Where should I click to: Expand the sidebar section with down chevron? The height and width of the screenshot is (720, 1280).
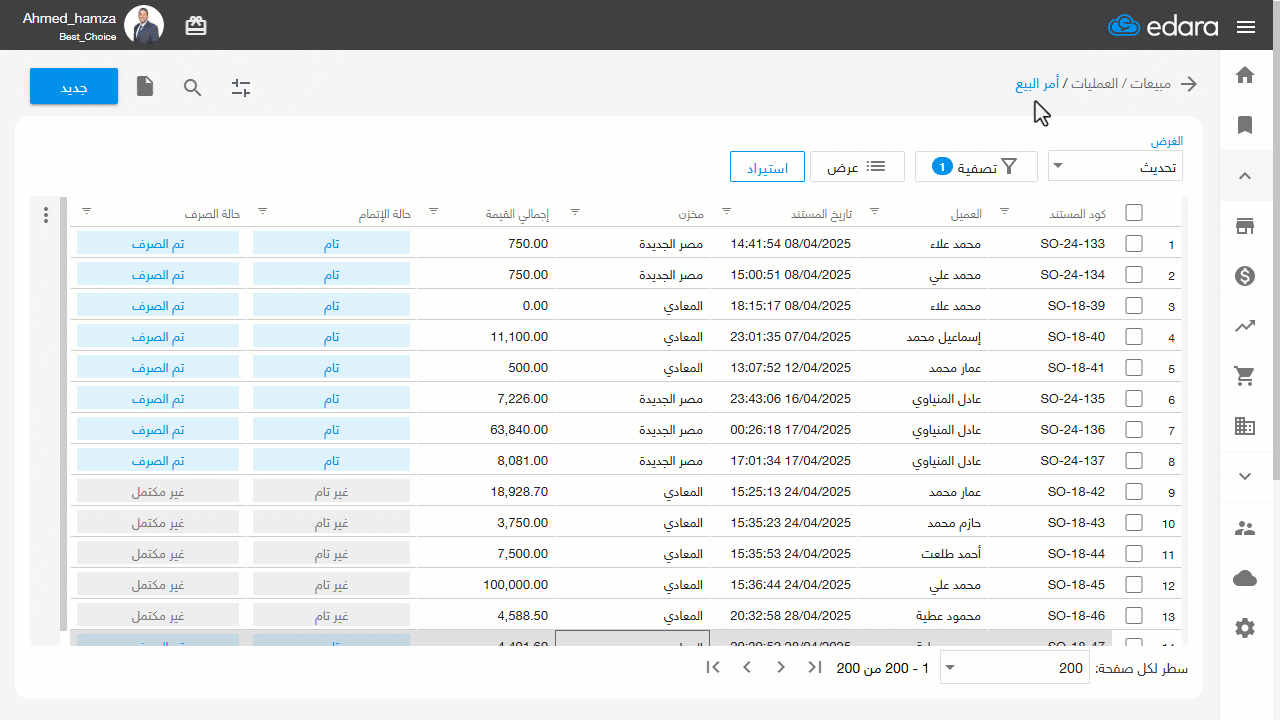coord(1245,476)
